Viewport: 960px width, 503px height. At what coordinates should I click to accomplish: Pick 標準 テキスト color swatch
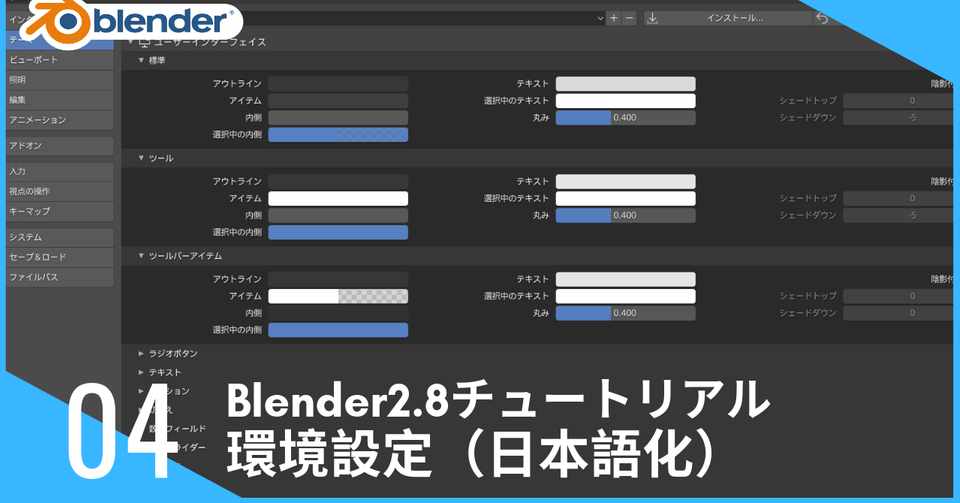625,84
